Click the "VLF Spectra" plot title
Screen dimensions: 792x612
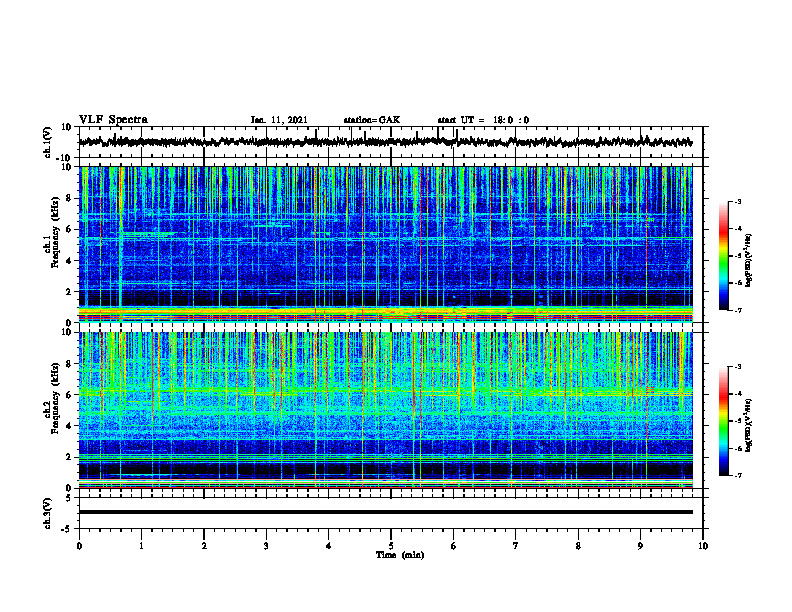coord(113,119)
